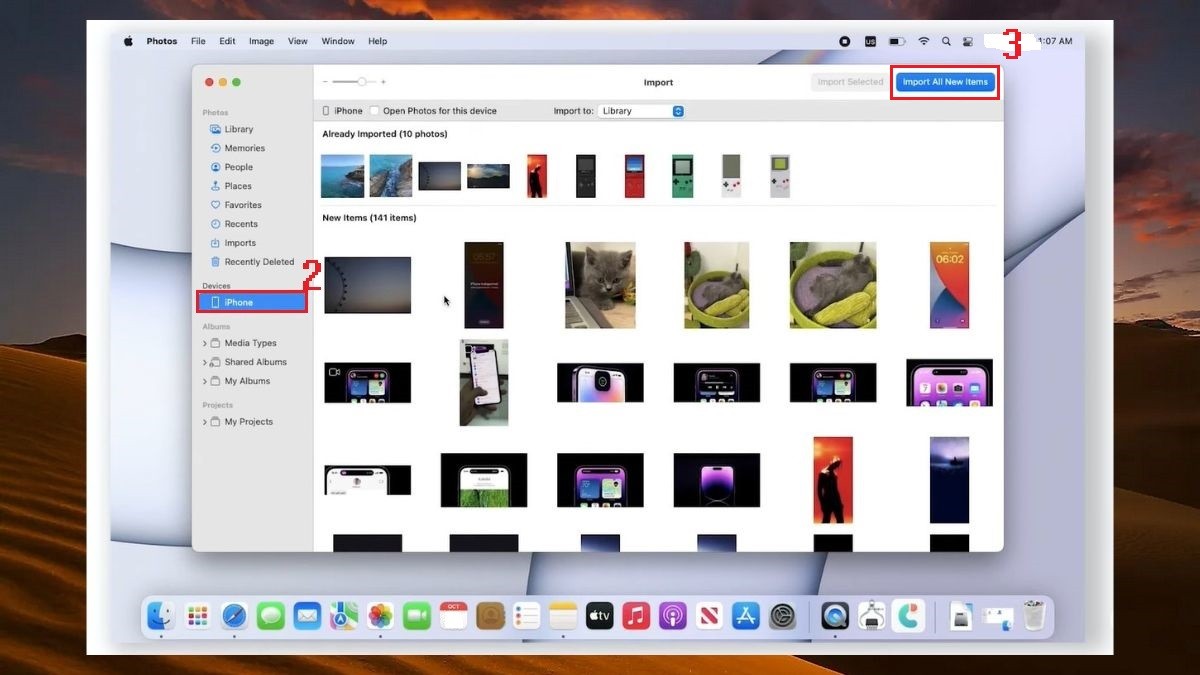
Task: Open Messages from the Dock
Action: tap(270, 616)
